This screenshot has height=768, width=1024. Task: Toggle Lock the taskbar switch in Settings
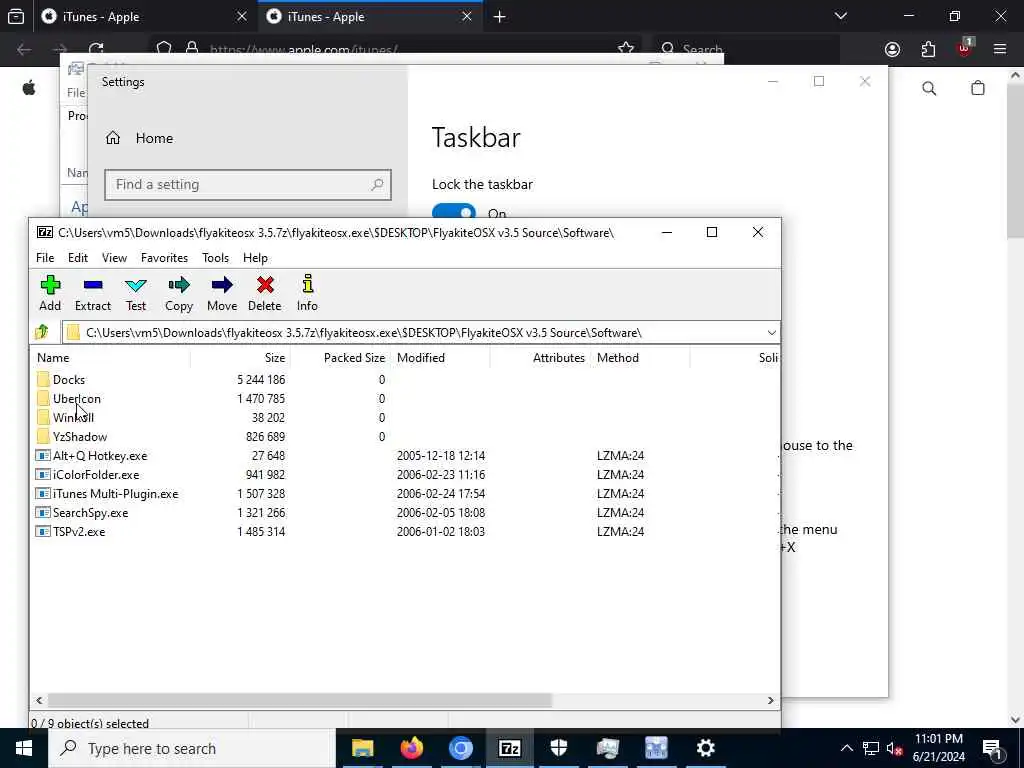[x=454, y=212]
